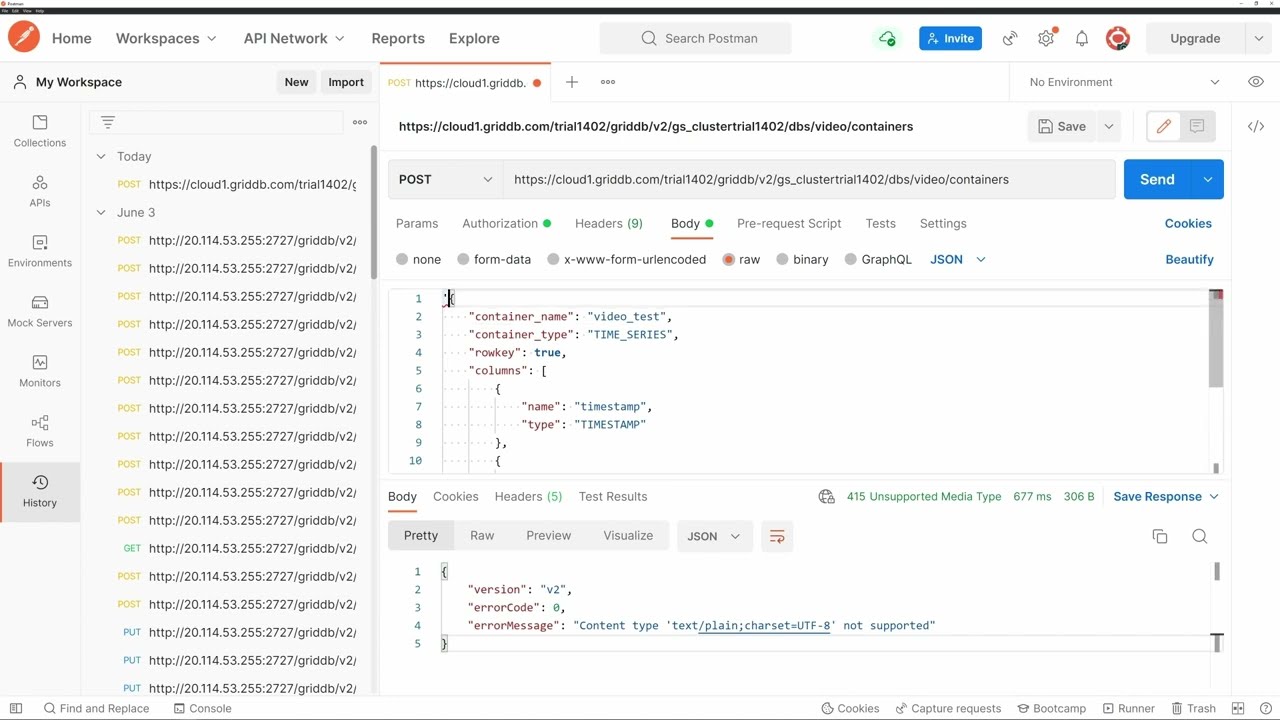Image resolution: width=1280 pixels, height=720 pixels.
Task: Switch to the Headers (9) request tab
Action: tap(609, 223)
